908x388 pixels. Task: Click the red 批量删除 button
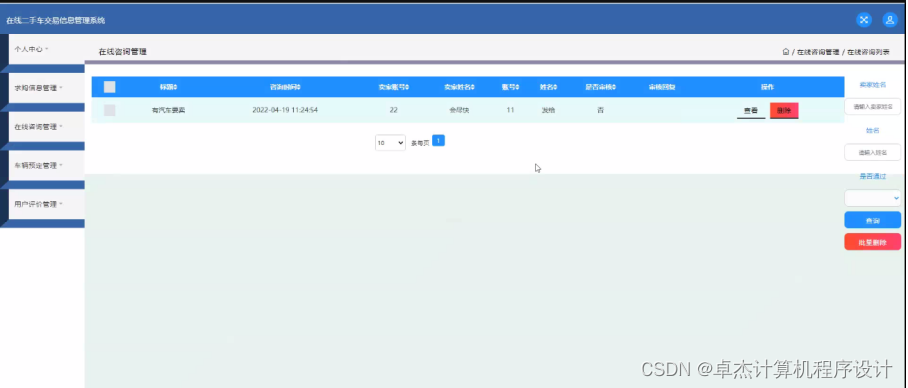coord(873,242)
